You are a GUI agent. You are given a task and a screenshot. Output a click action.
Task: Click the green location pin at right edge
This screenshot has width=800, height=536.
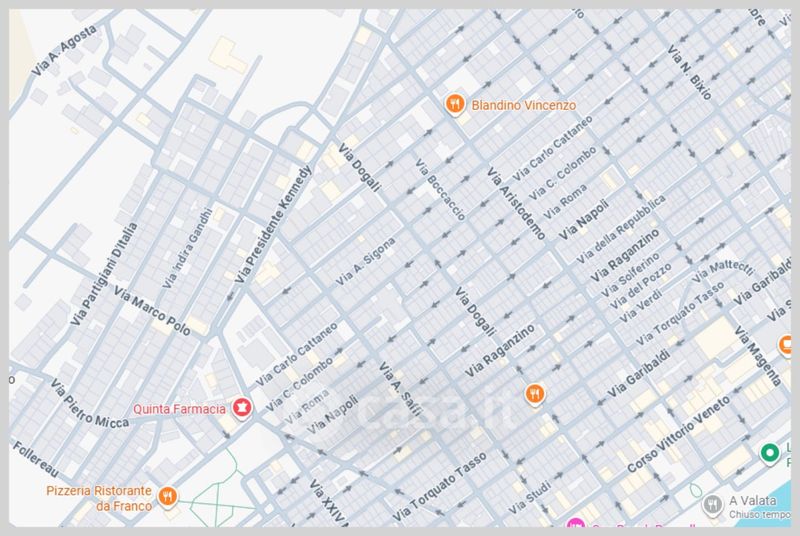click(769, 454)
